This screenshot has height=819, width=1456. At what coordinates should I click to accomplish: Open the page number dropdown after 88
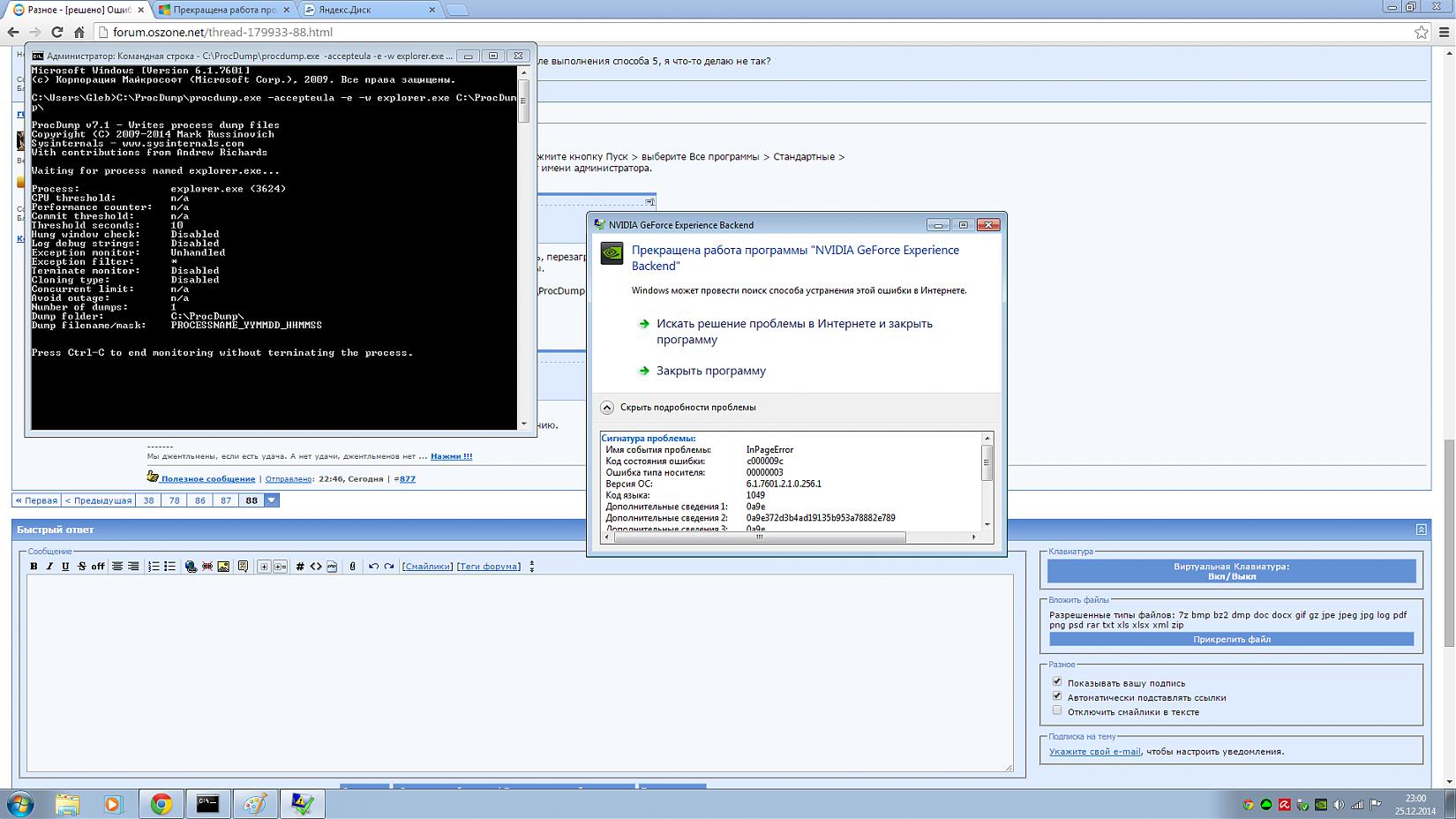point(272,500)
